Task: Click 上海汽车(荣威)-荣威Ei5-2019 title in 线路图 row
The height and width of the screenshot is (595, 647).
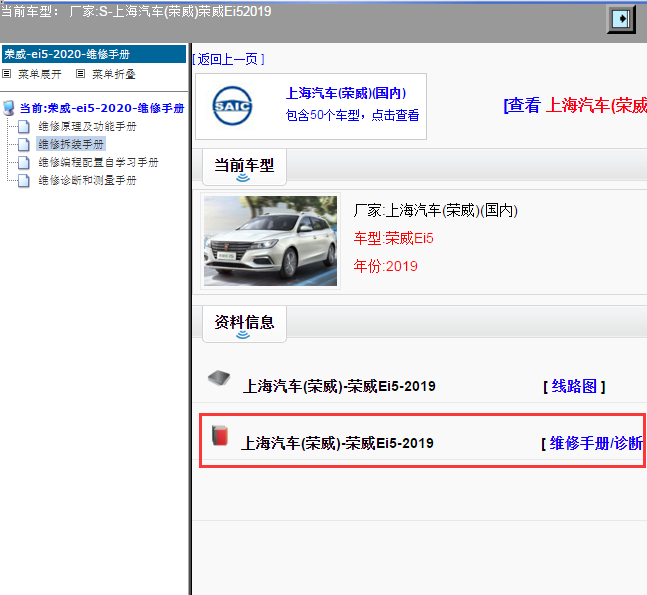Action: point(339,387)
